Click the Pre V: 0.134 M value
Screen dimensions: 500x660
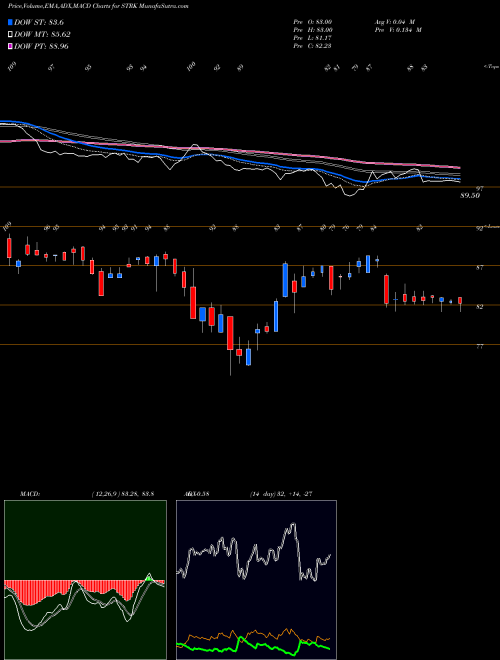[398, 30]
